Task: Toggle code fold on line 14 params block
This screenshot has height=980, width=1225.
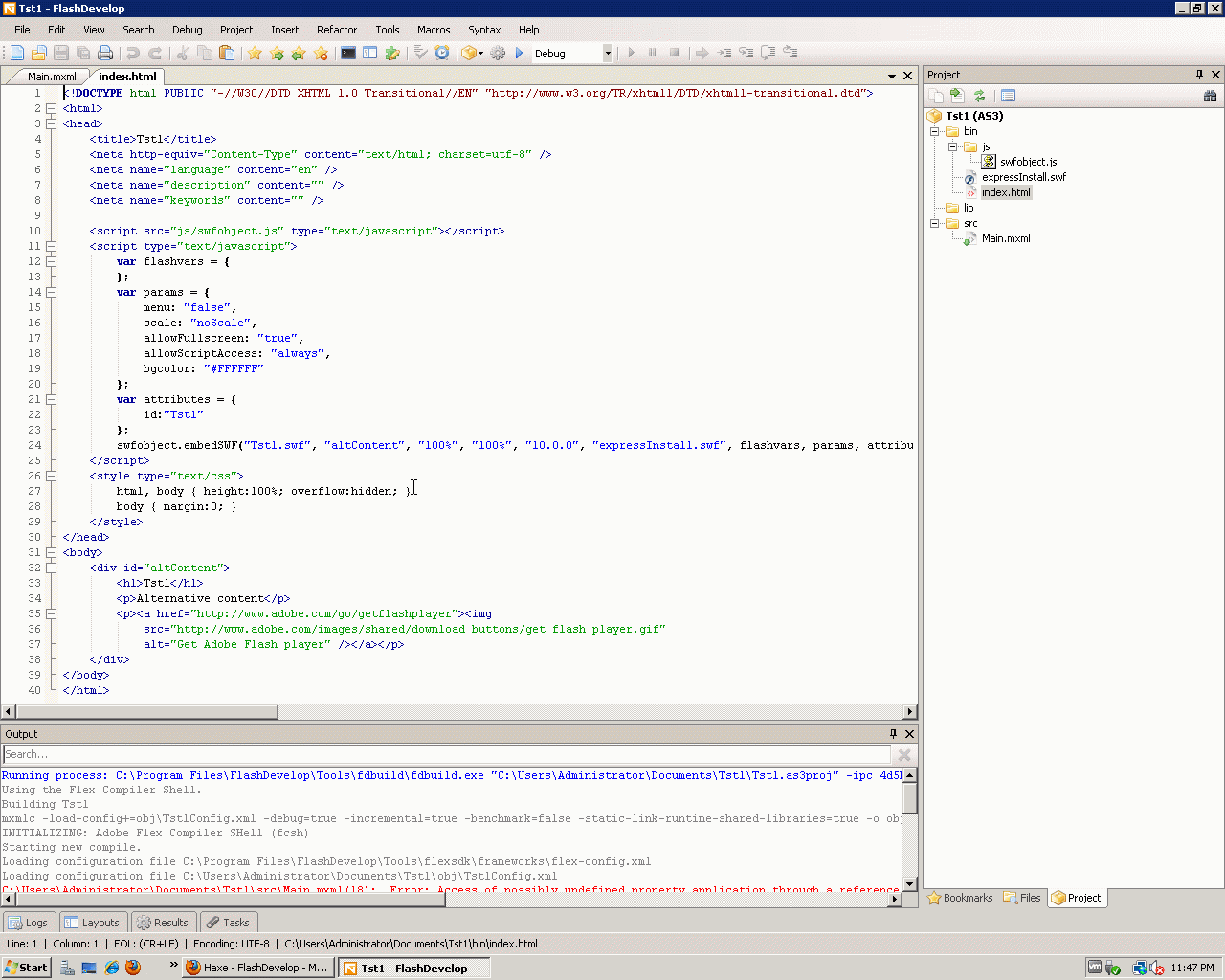Action: coord(52,292)
